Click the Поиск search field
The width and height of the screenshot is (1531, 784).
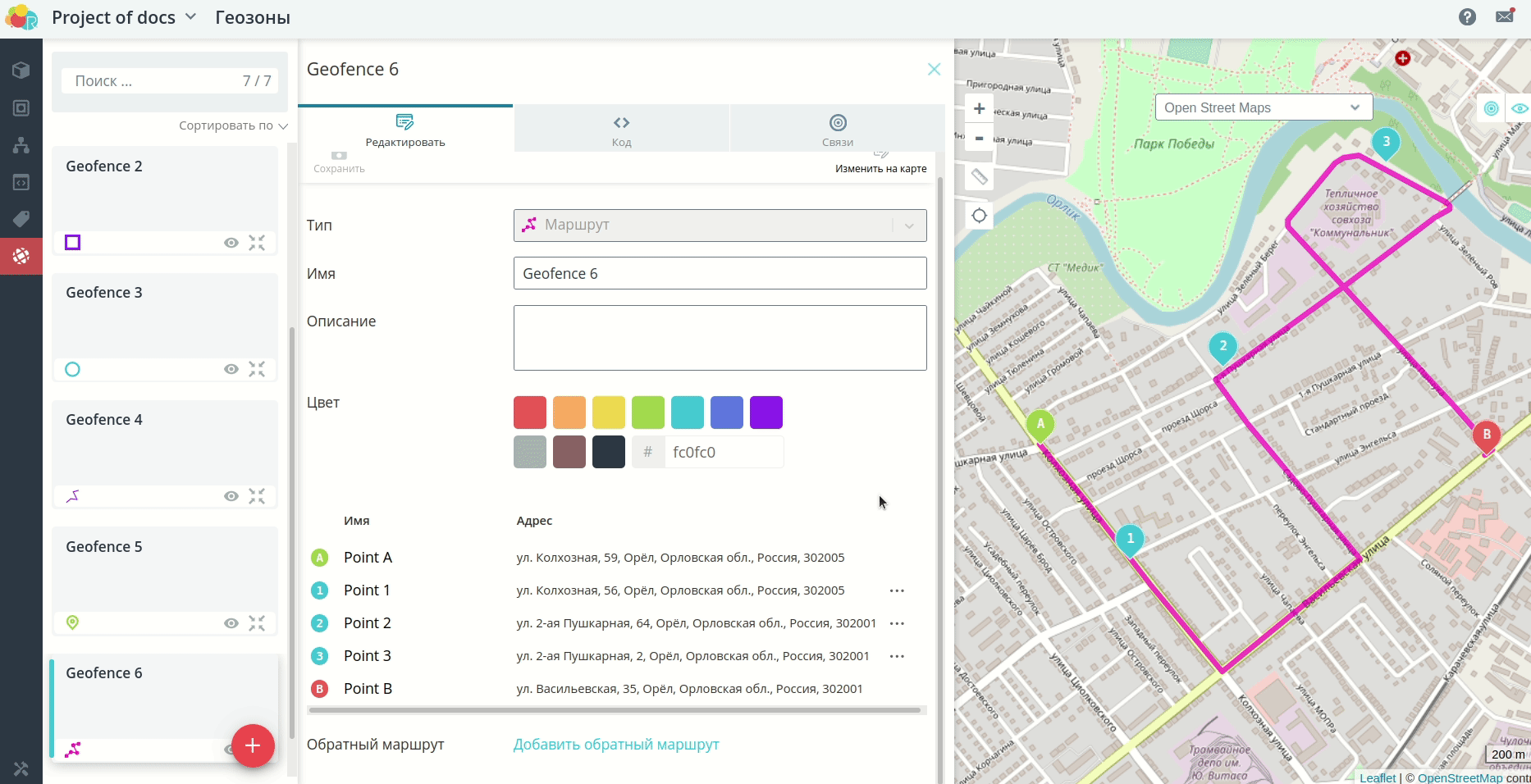pyautogui.click(x=170, y=81)
